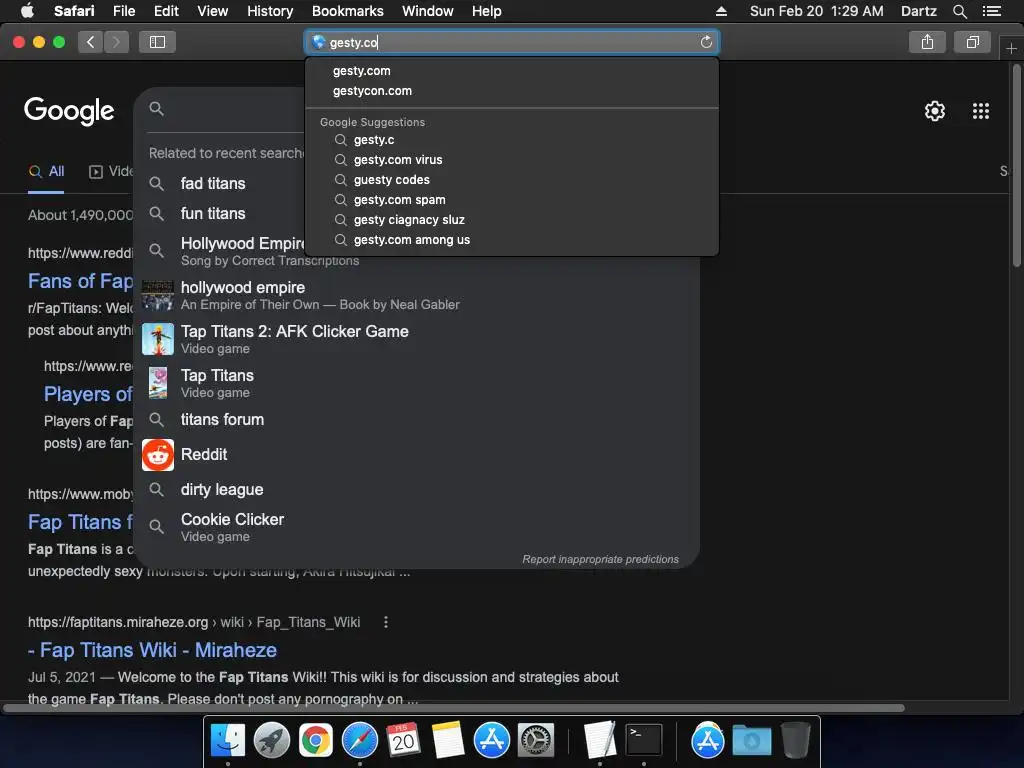The image size is (1024, 768).
Task: Click in the Safari address bar
Action: coord(512,42)
